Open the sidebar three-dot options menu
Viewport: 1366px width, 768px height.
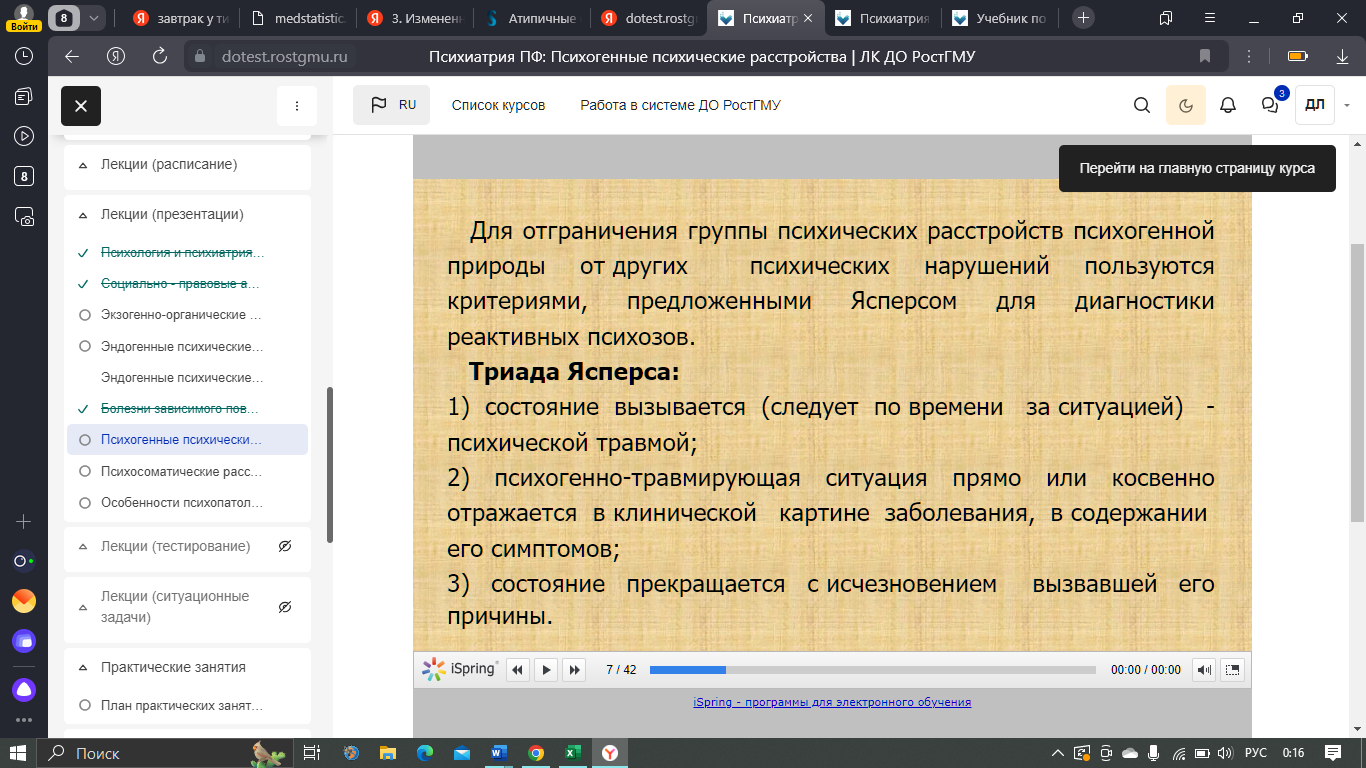(296, 106)
